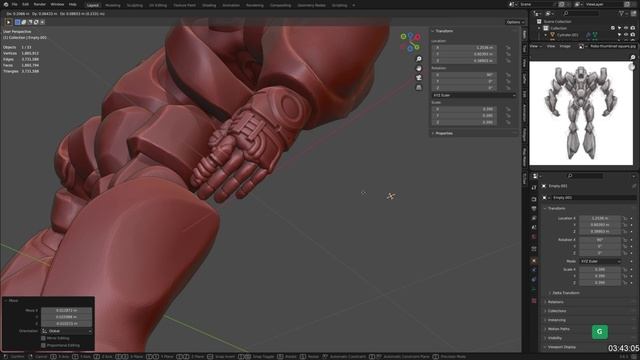Click the view layer browse icon

point(578,4)
